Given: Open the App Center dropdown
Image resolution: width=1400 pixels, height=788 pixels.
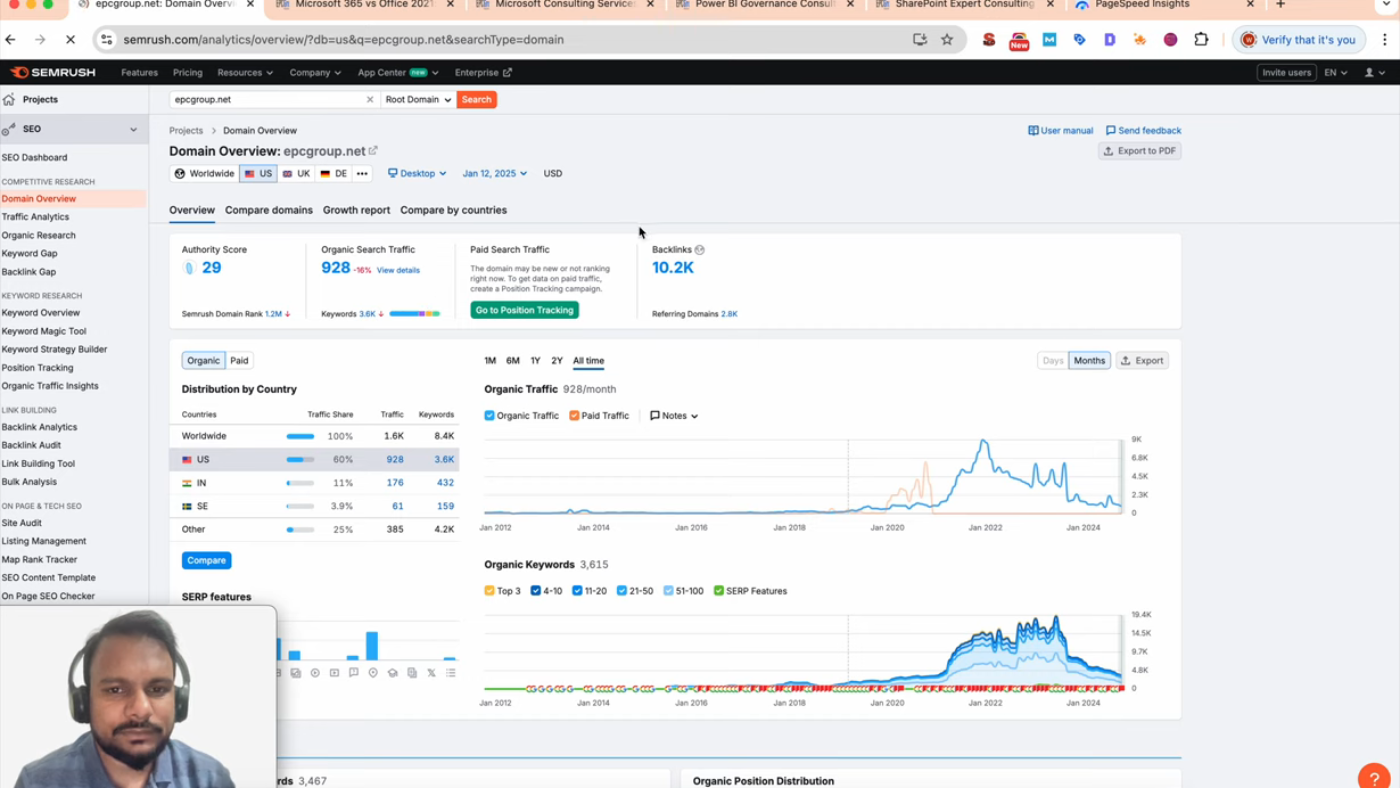Looking at the screenshot, I should 398,73.
